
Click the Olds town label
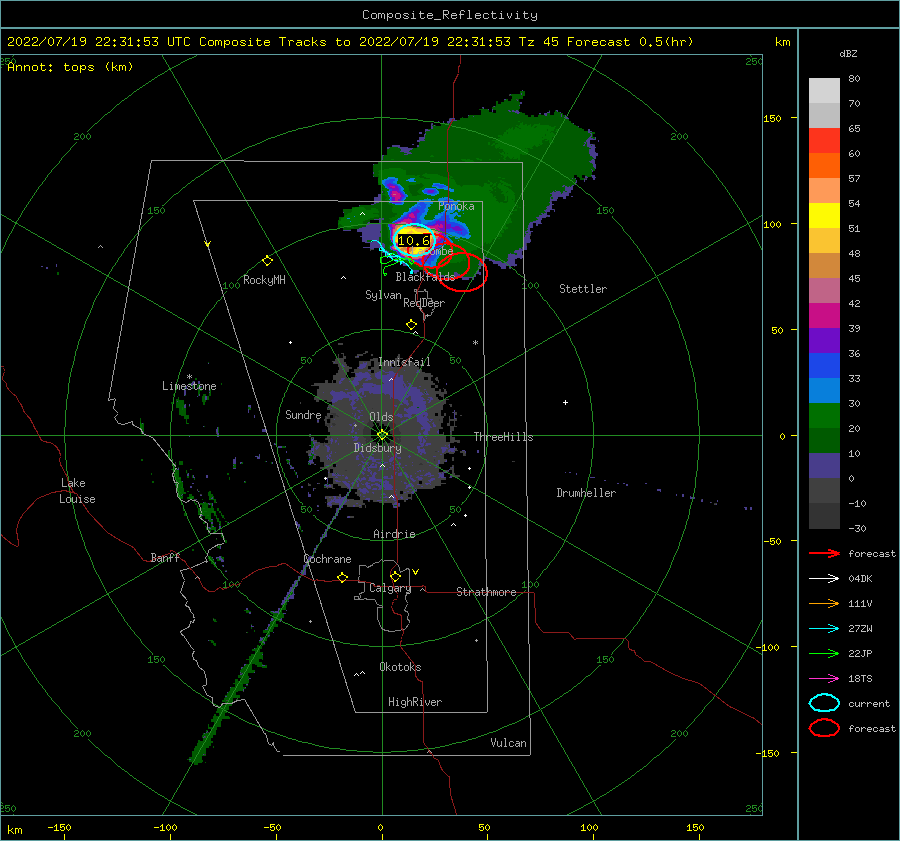[381, 417]
